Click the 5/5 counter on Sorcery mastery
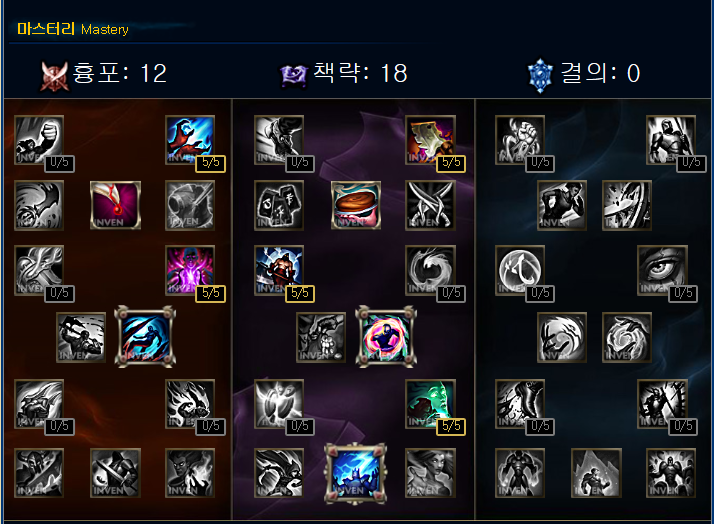This screenshot has width=714, height=524. click(210, 163)
